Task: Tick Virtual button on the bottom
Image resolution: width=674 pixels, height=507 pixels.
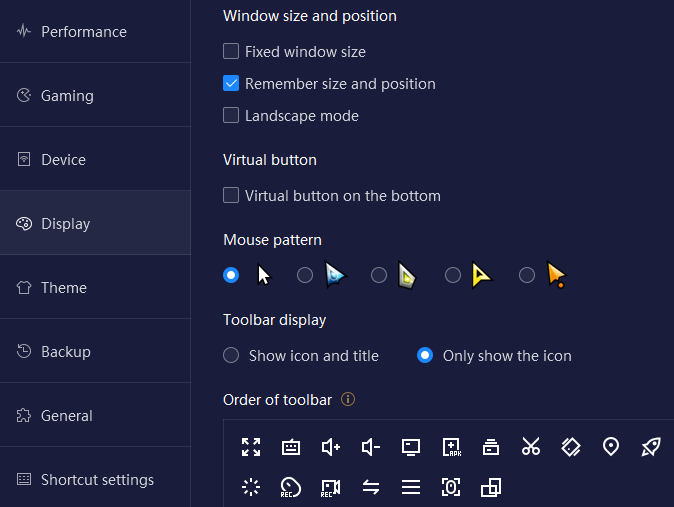Action: (x=231, y=195)
